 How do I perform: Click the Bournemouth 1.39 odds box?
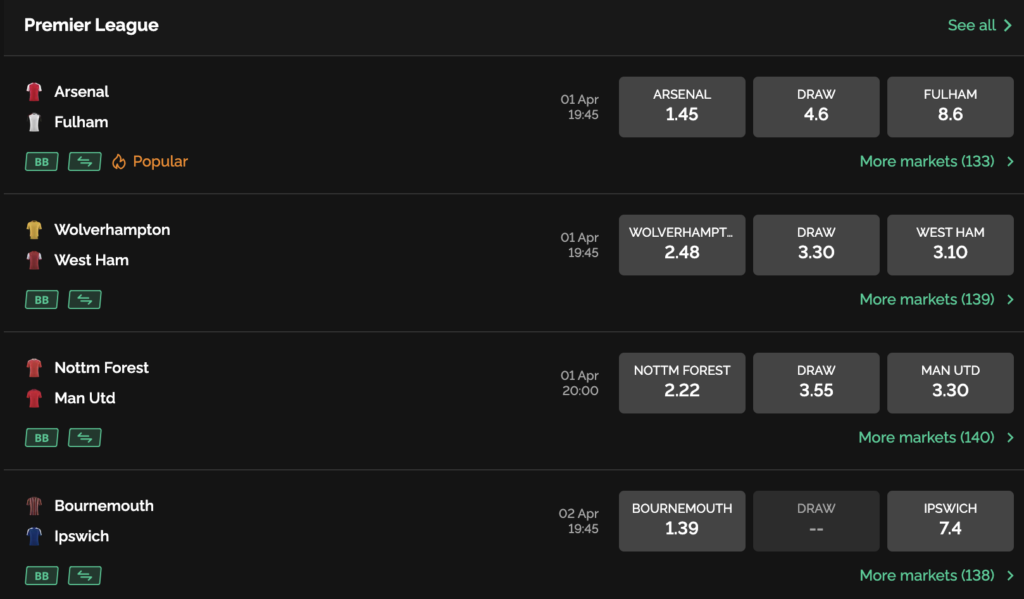[681, 520]
